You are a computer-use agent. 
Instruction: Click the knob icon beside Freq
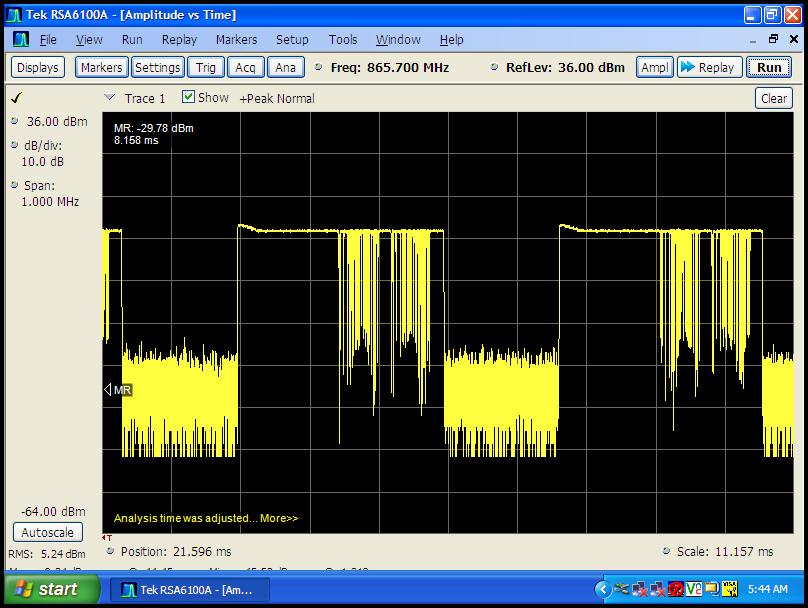(319, 68)
